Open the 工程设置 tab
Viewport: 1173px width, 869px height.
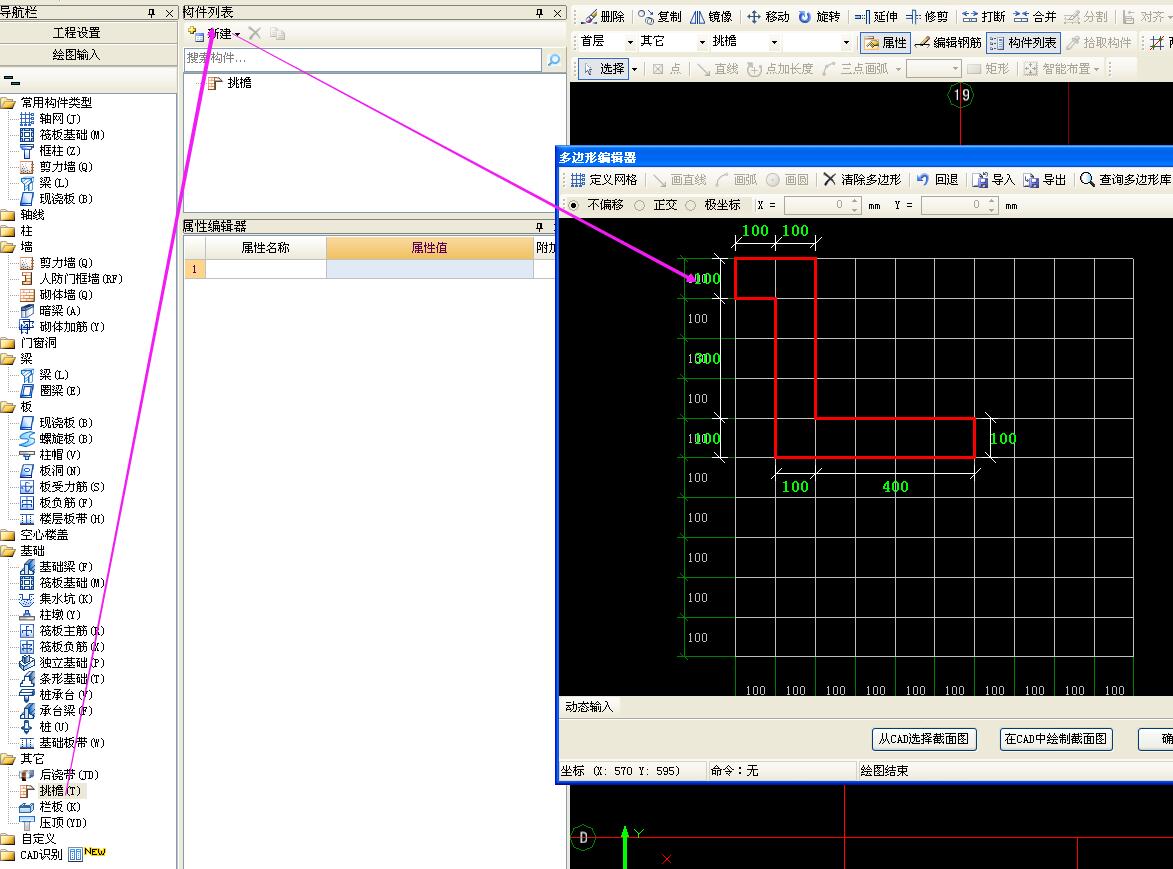coord(76,33)
